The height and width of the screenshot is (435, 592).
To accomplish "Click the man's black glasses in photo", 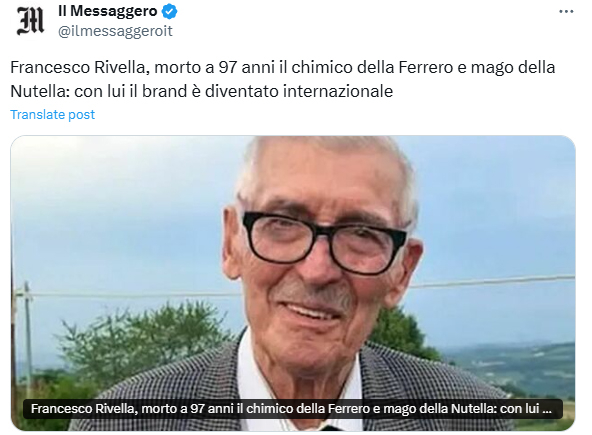I will pyautogui.click(x=324, y=242).
